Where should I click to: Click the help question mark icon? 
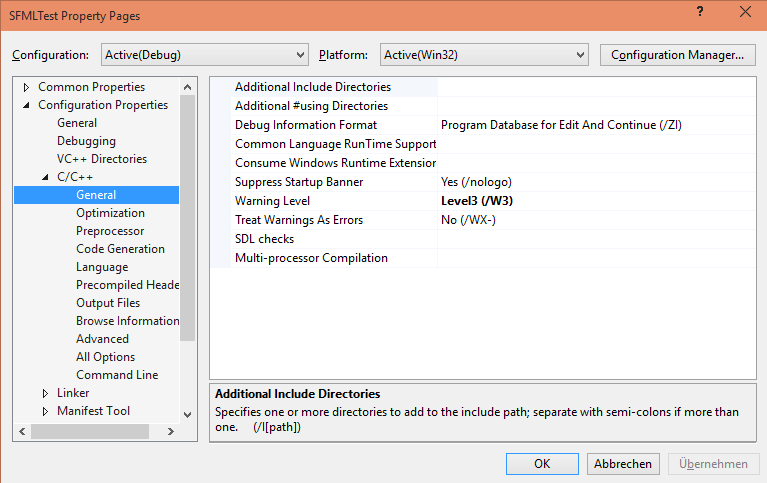695,12
